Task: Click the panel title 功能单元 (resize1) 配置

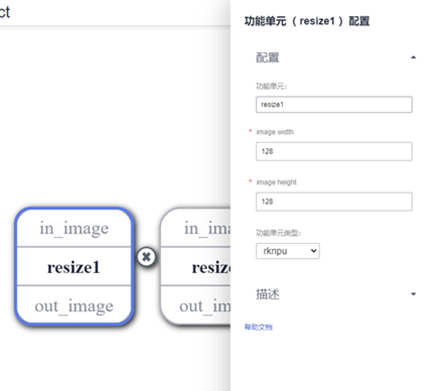Action: click(x=307, y=21)
